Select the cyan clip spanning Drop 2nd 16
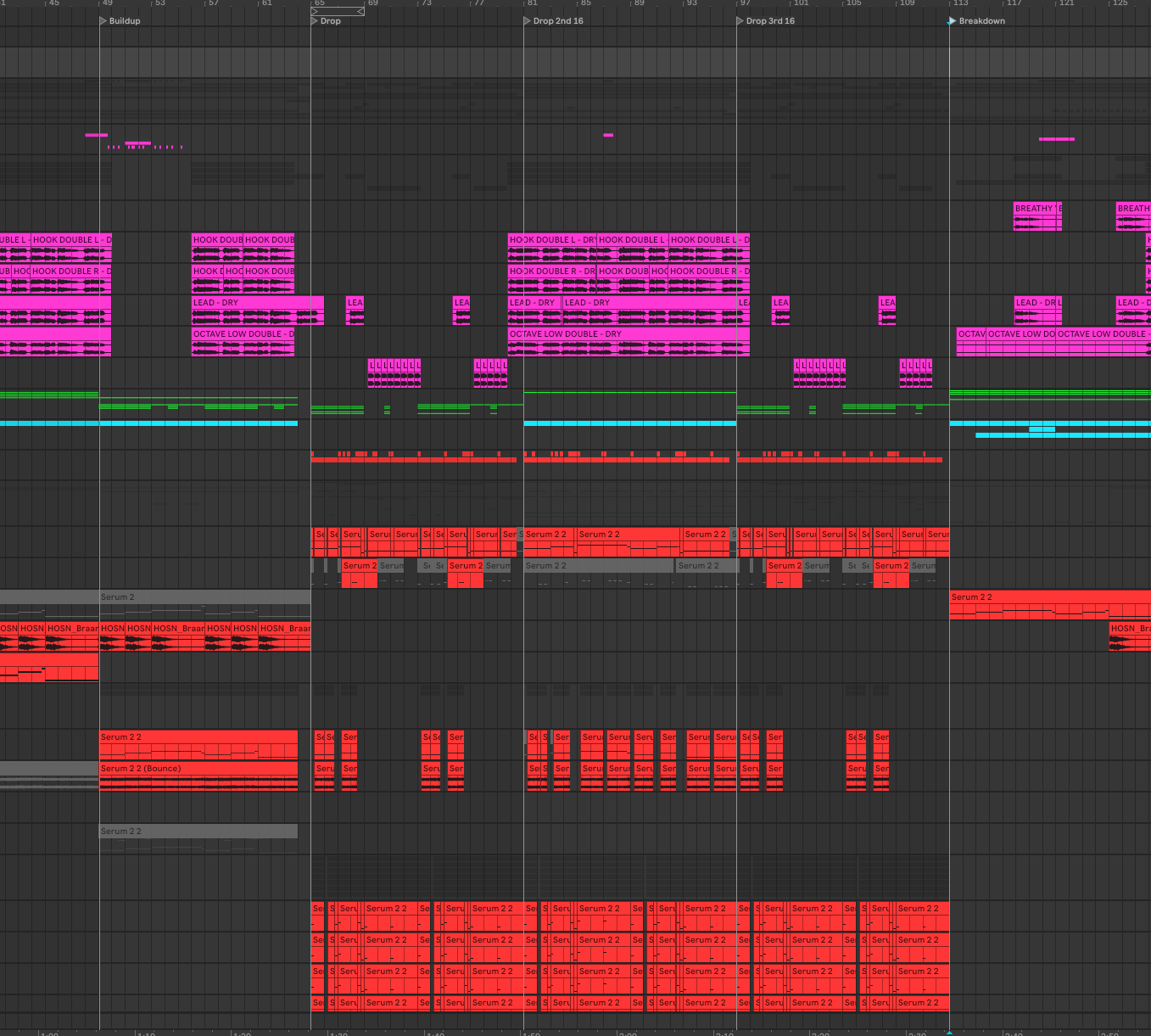This screenshot has height=1036, width=1151. click(x=629, y=423)
